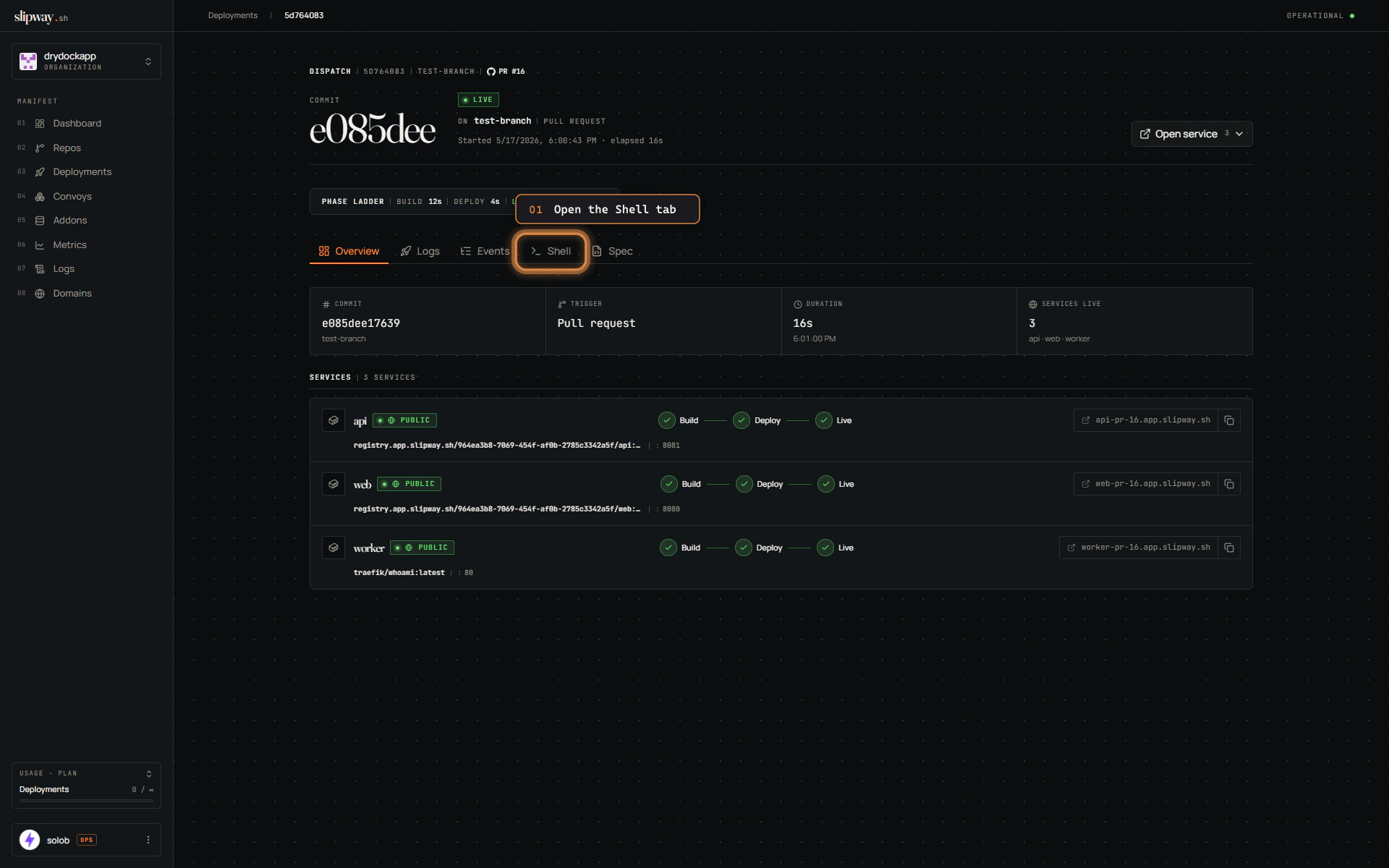Switch to the Events tab
The image size is (1389, 868).
coord(485,251)
